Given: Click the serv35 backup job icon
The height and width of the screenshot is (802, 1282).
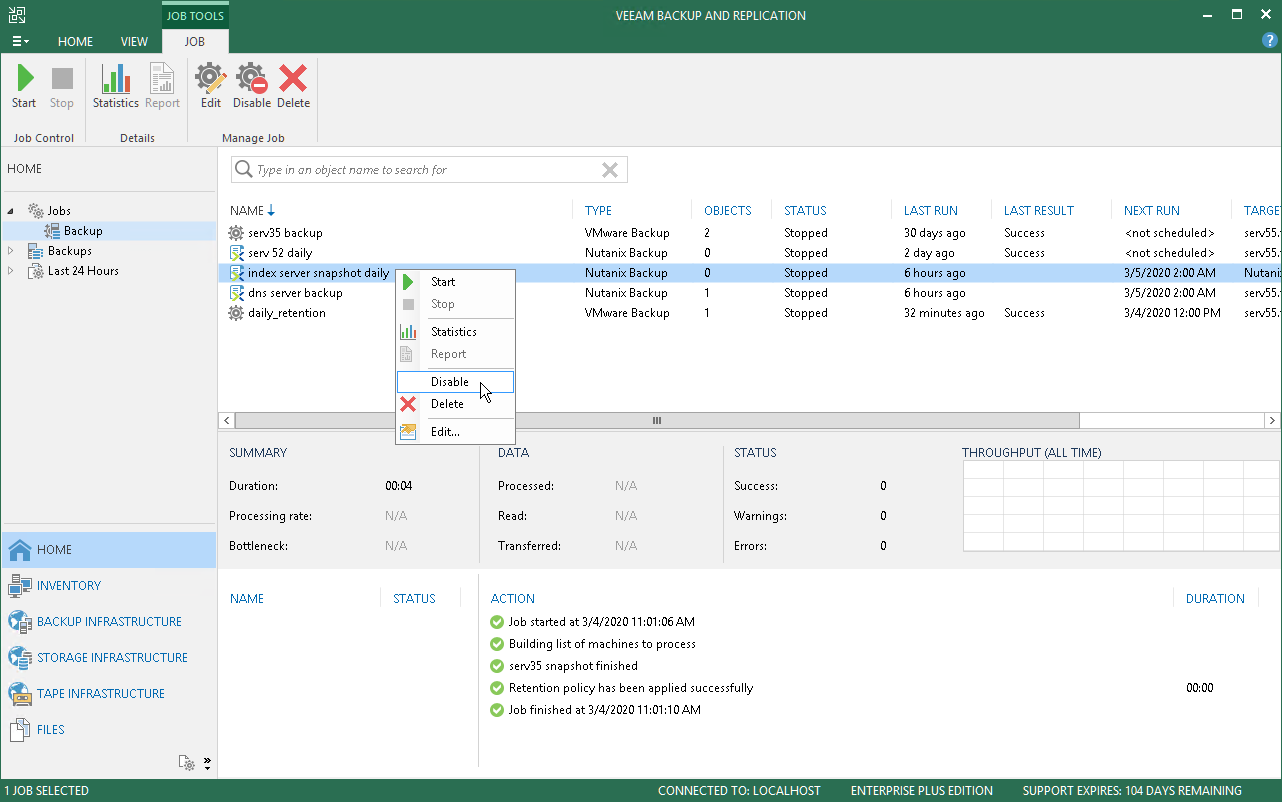Looking at the screenshot, I should tap(236, 233).
